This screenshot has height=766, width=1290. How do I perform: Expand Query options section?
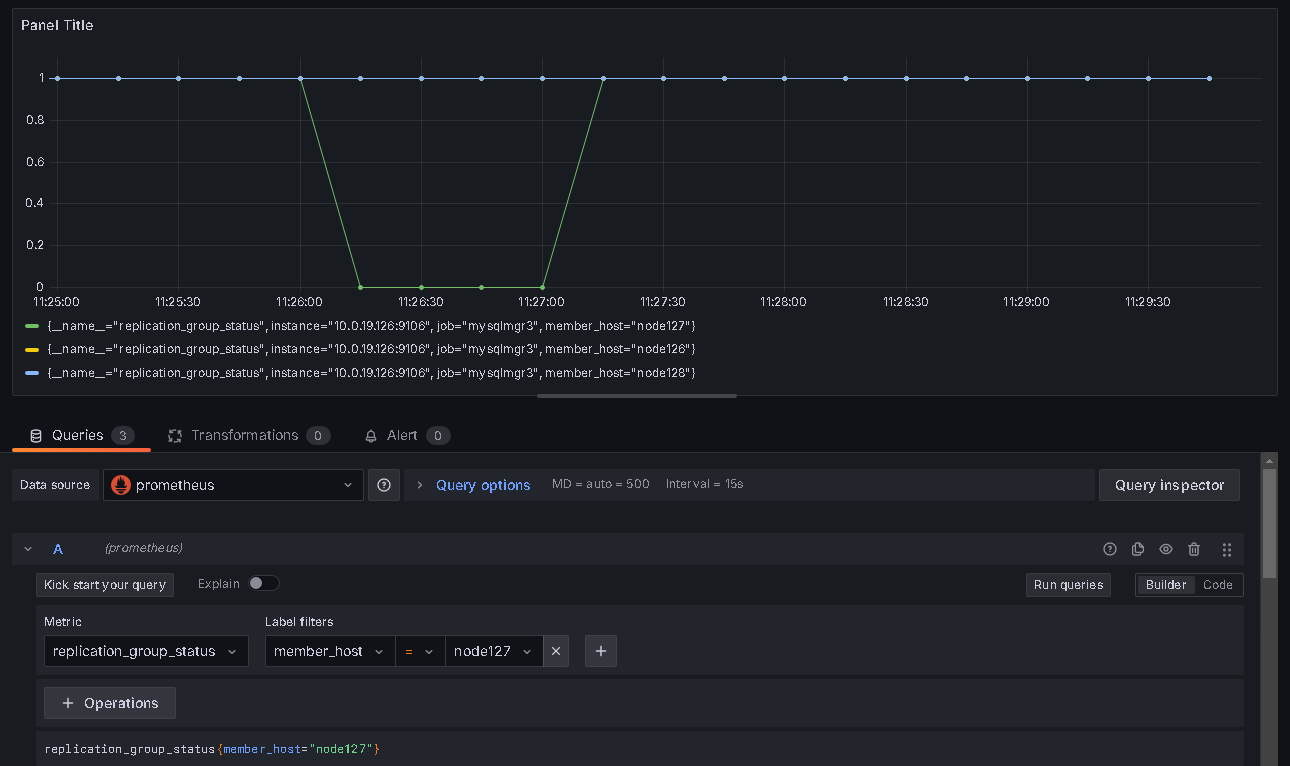(x=482, y=485)
